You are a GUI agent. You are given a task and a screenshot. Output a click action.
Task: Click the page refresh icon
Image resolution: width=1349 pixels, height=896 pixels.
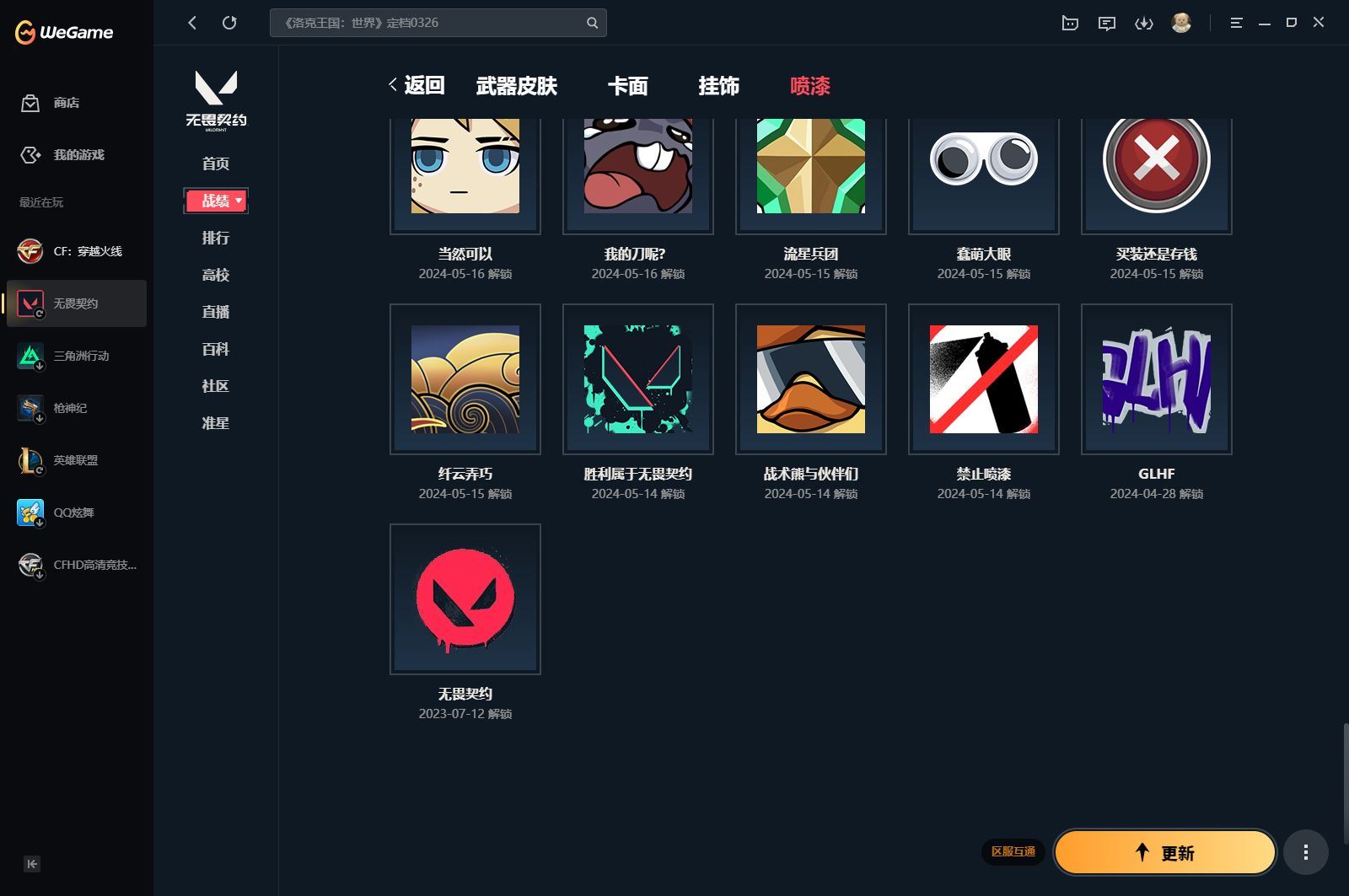(x=229, y=23)
